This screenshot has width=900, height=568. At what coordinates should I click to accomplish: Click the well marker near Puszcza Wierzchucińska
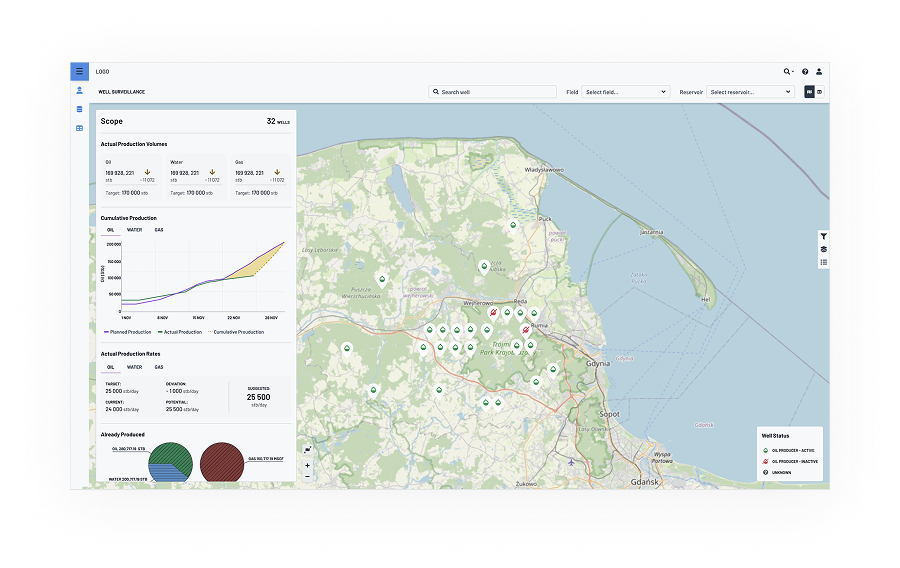[x=382, y=281]
